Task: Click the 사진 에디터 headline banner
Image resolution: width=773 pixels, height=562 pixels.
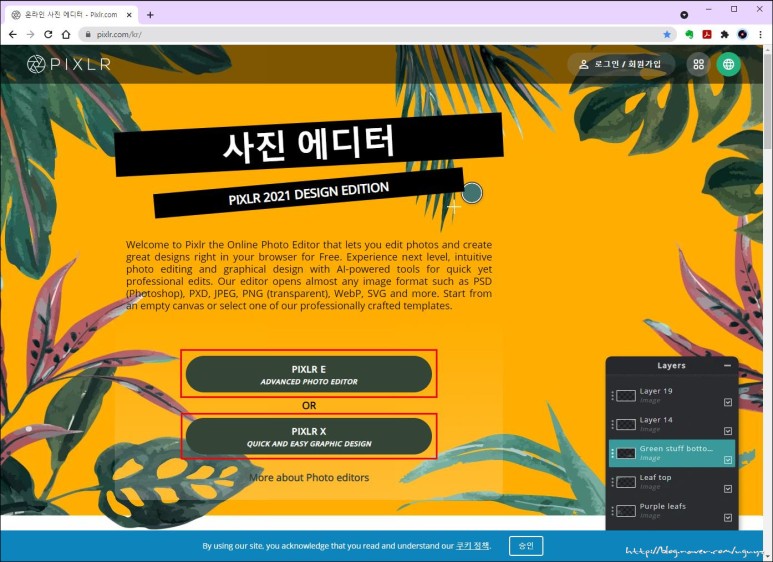Action: (x=309, y=144)
